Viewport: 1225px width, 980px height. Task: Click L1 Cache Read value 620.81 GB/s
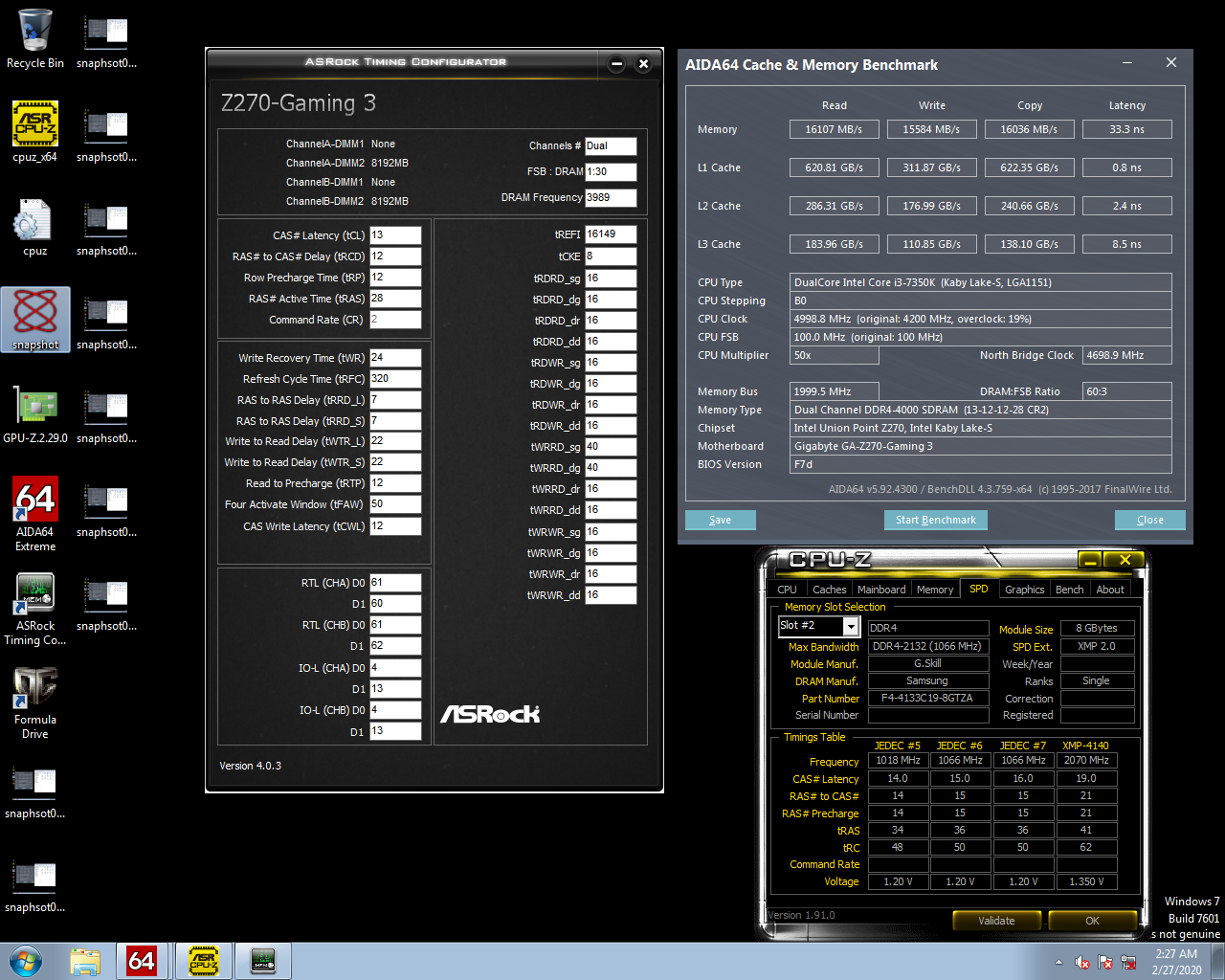pos(834,167)
